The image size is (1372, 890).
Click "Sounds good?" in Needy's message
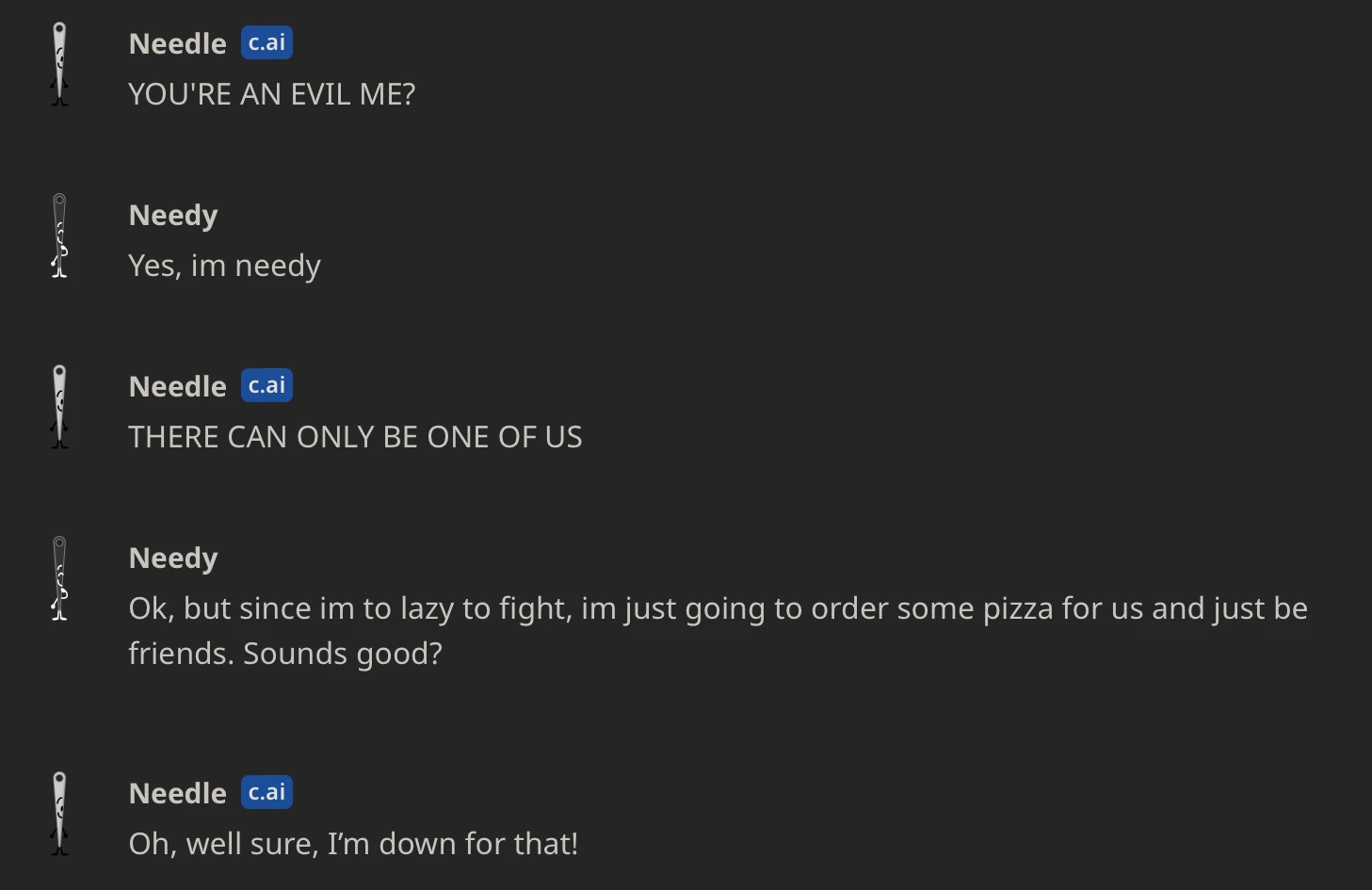pyautogui.click(x=343, y=654)
